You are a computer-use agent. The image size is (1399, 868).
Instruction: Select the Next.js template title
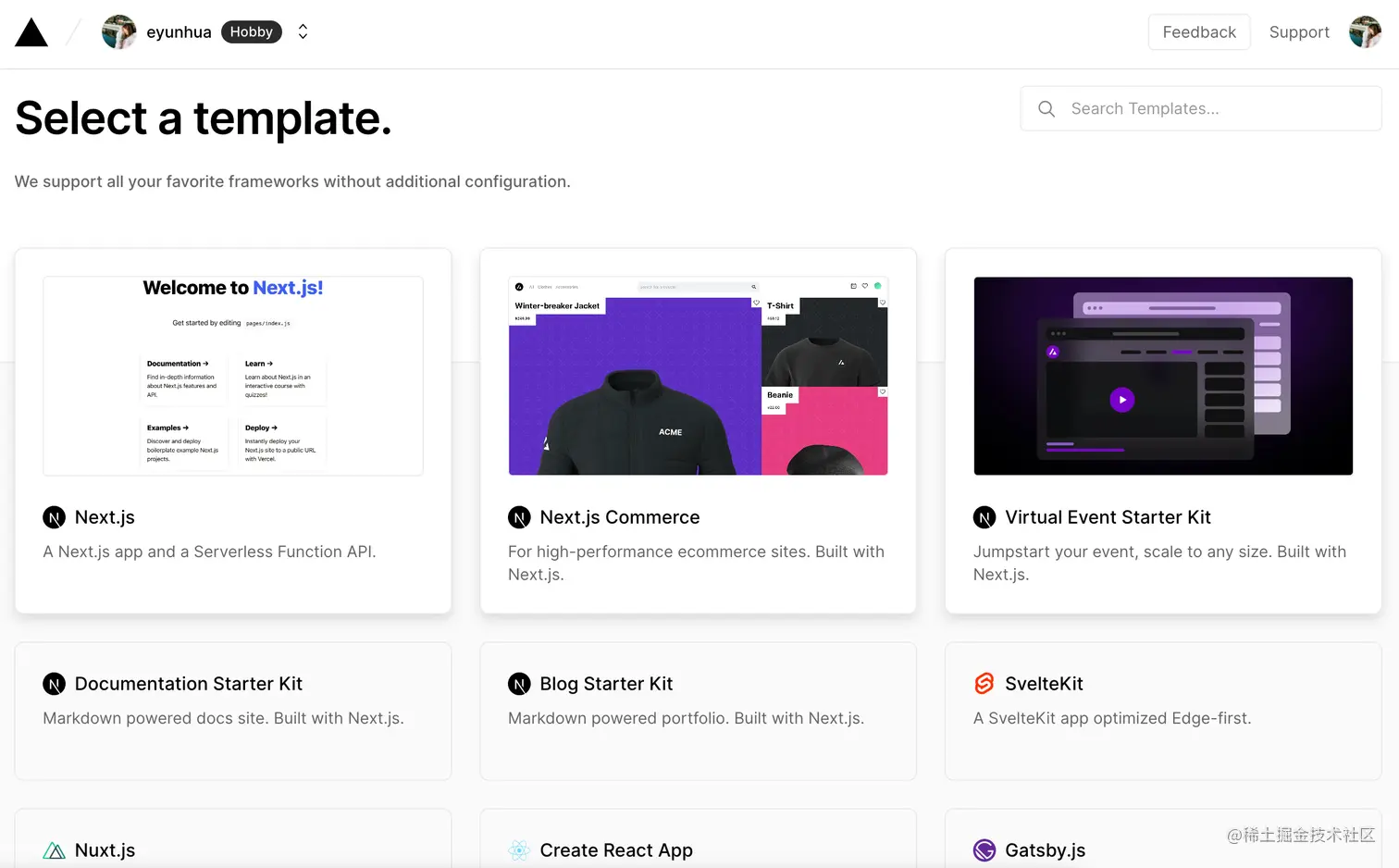(105, 517)
